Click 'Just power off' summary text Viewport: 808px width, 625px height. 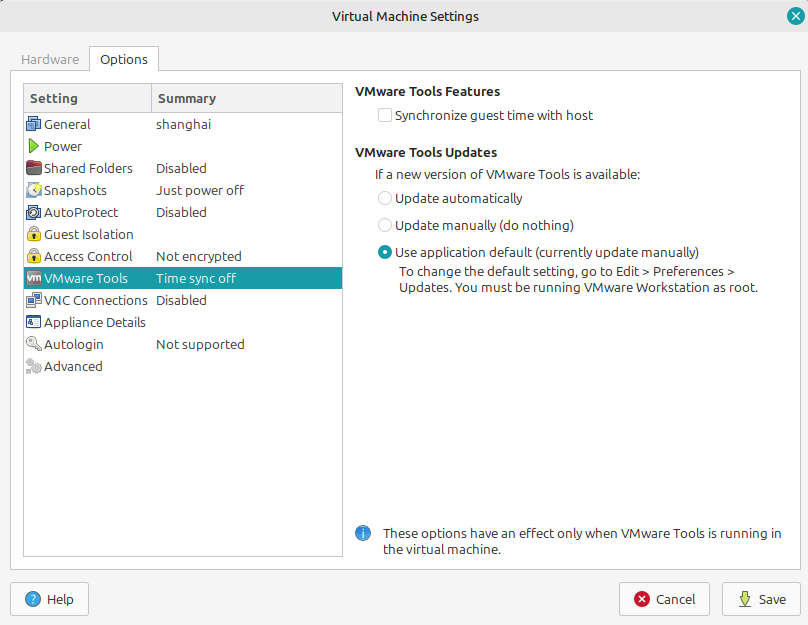[200, 190]
